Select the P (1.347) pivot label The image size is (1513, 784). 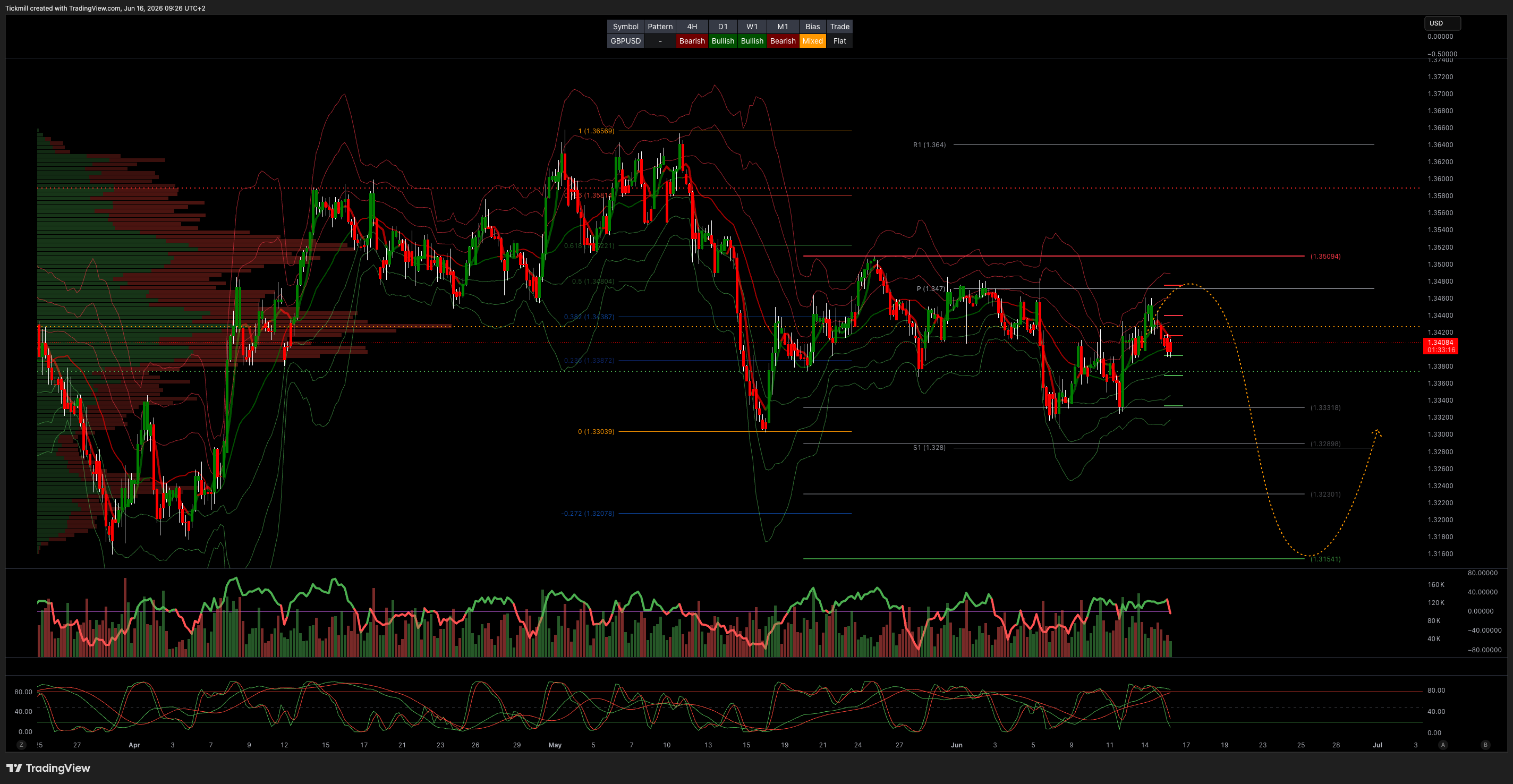pos(931,289)
